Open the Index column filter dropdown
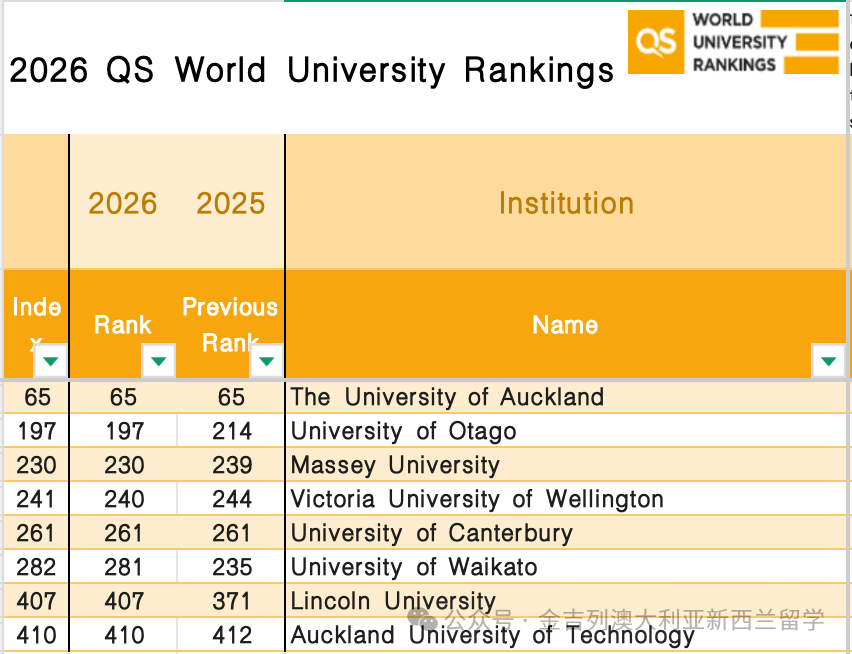The width and height of the screenshot is (852, 654). [x=51, y=360]
